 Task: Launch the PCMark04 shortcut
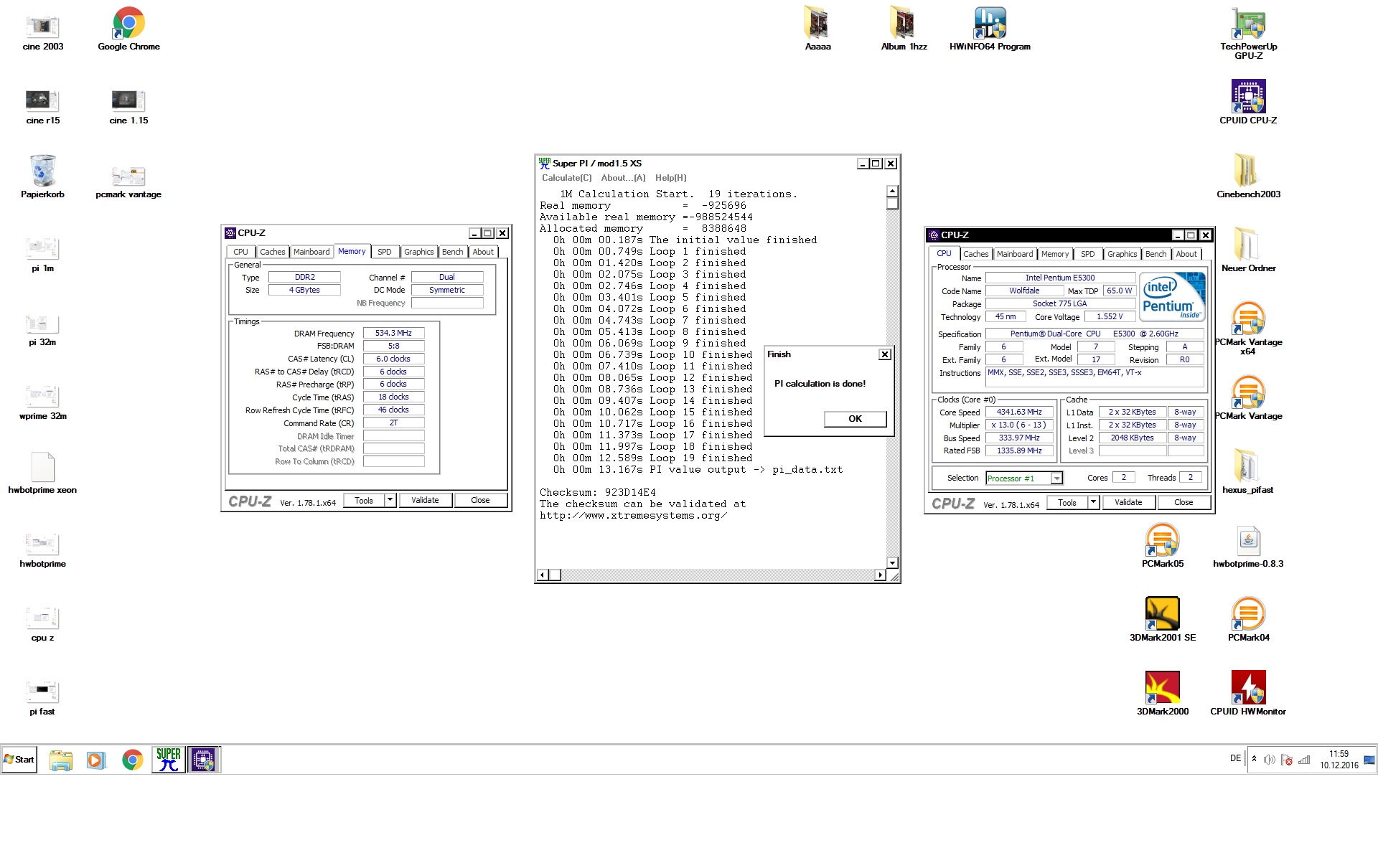(1249, 619)
